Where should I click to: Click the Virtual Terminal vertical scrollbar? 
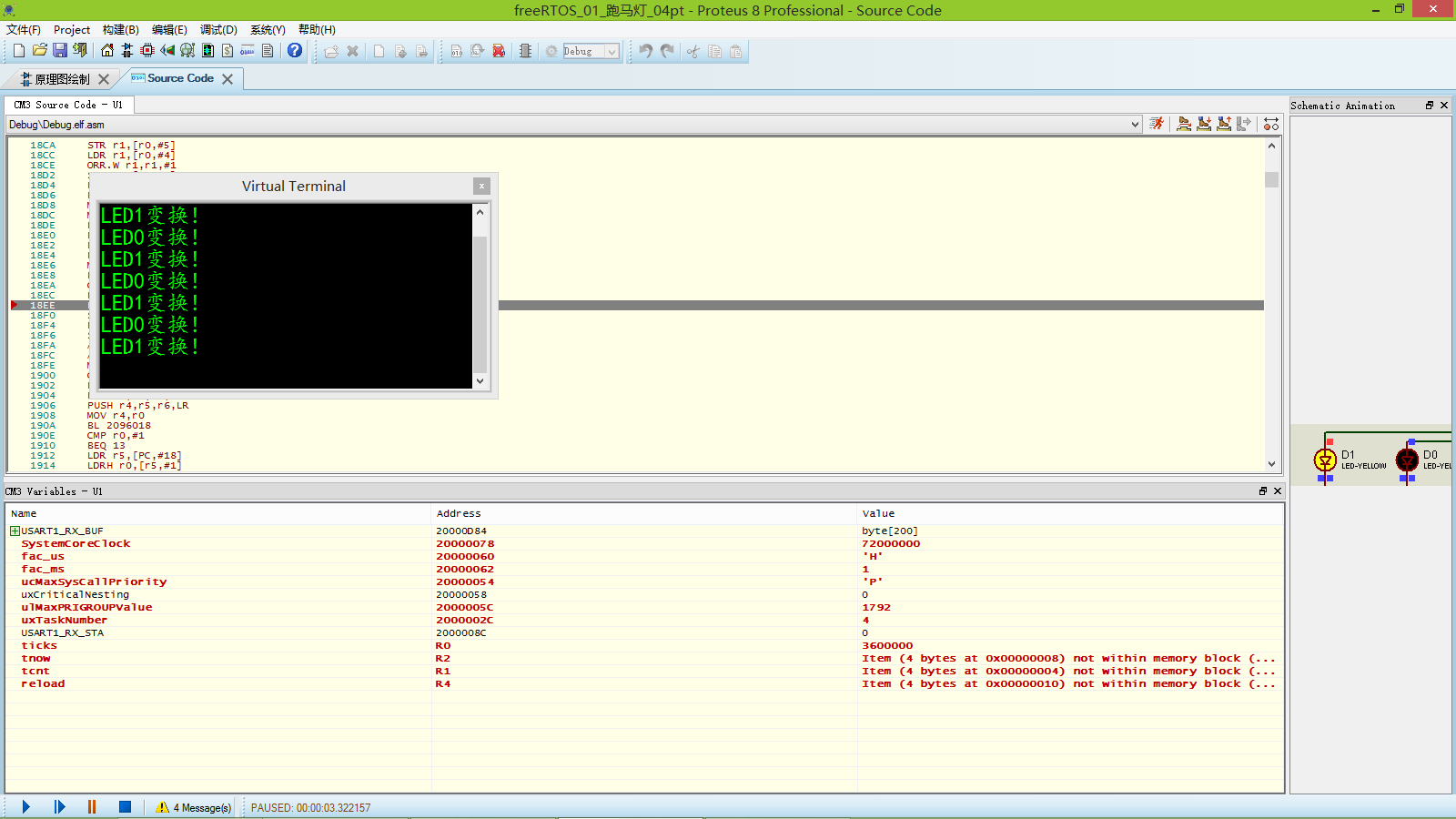tap(480, 296)
